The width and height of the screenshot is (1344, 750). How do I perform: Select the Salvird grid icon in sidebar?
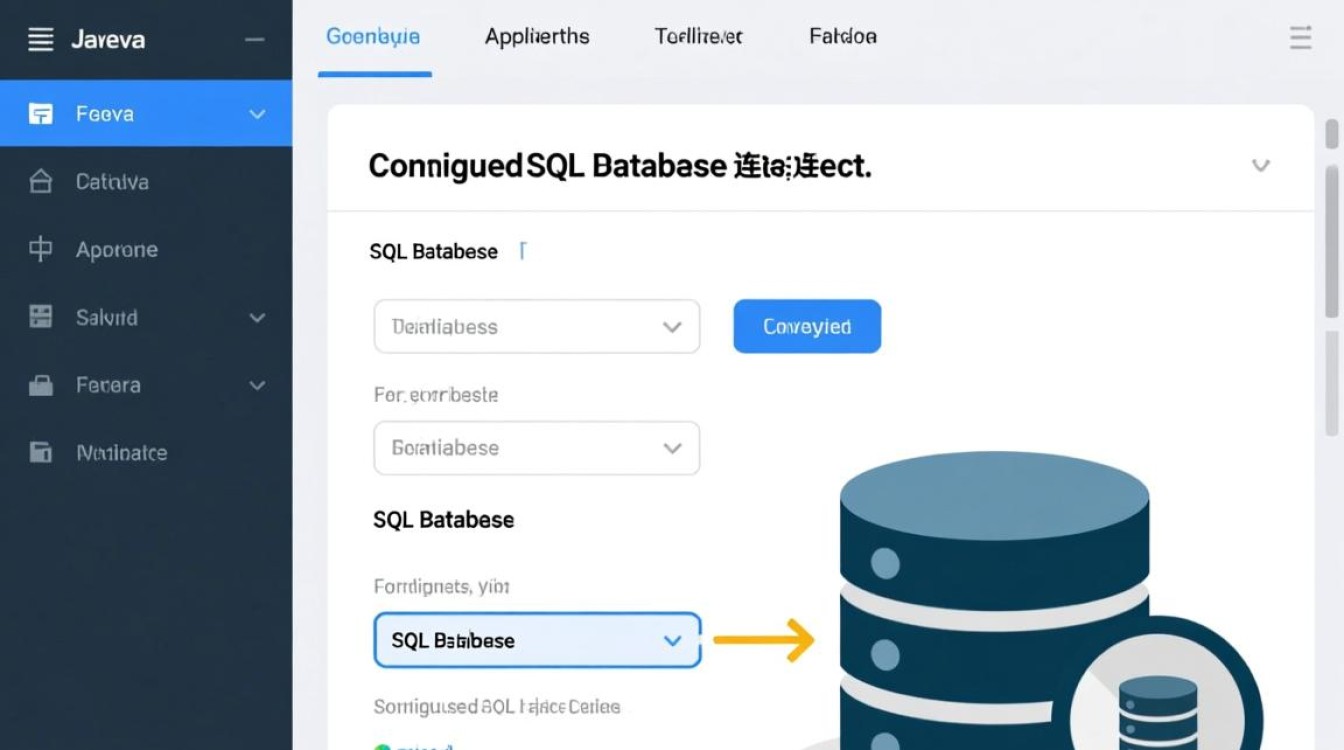[x=40, y=317]
